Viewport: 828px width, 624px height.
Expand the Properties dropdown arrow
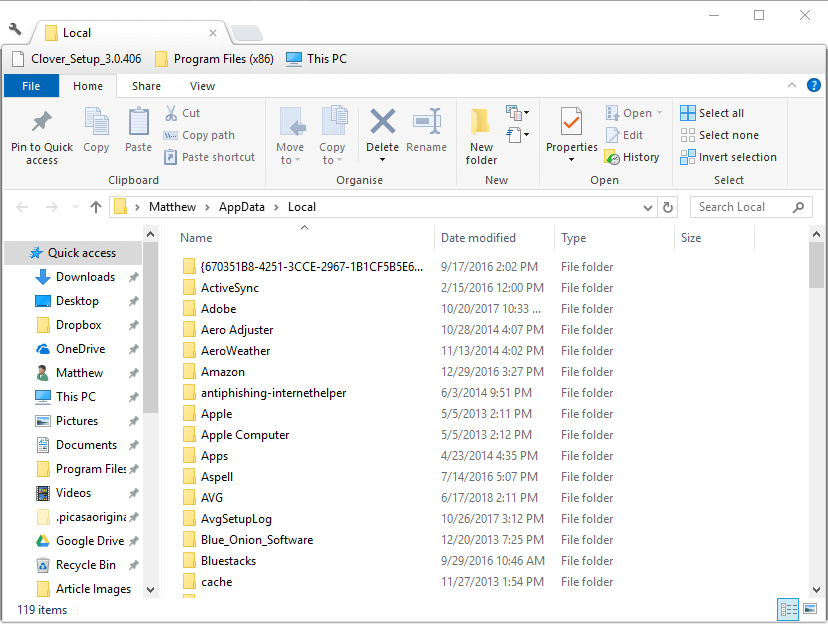coord(571,159)
